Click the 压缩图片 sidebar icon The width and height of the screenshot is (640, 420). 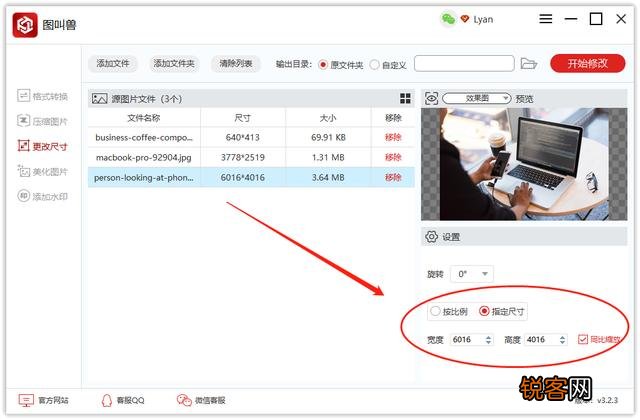pyautogui.click(x=23, y=121)
